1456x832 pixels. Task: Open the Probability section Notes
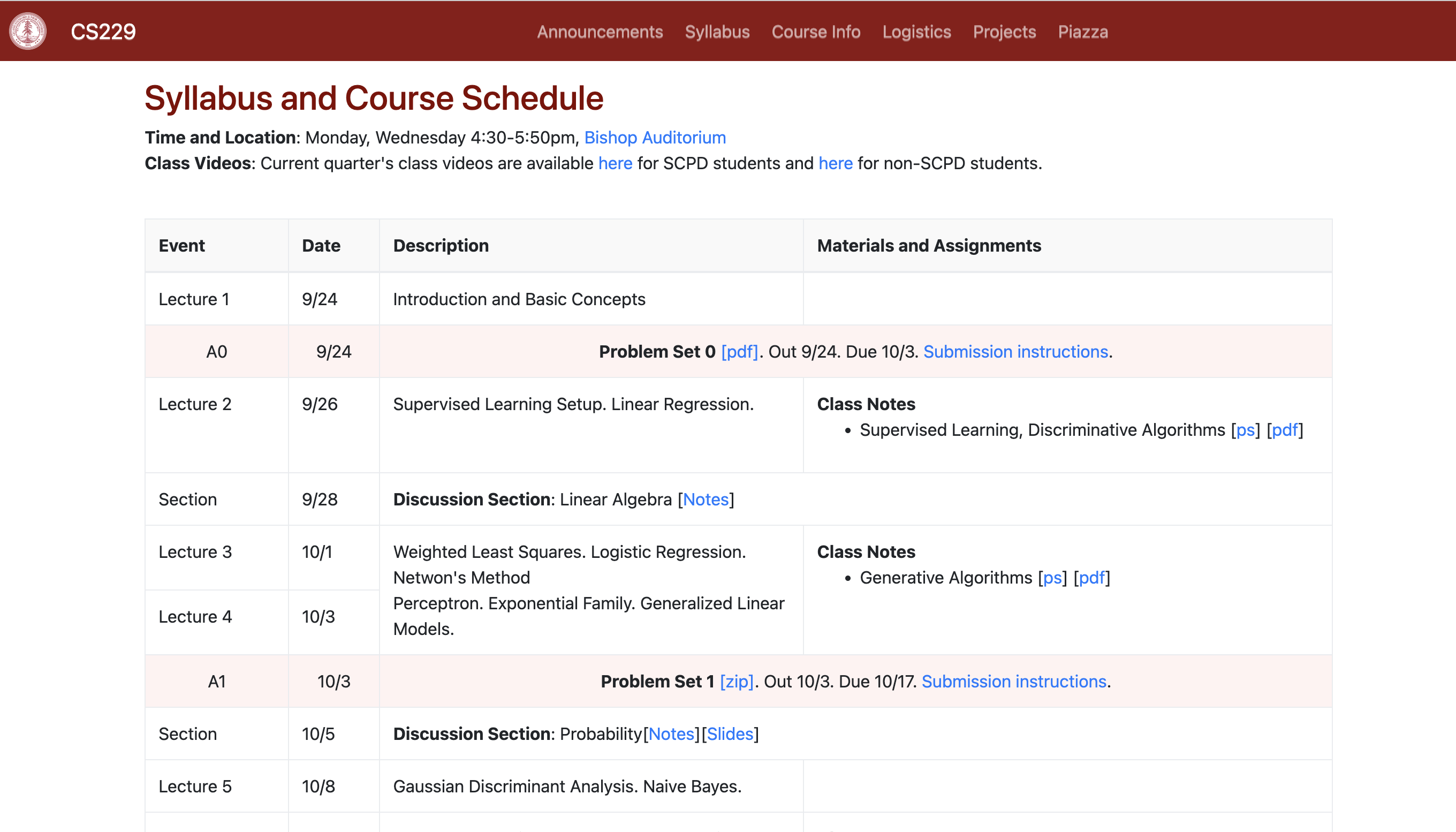click(x=671, y=733)
